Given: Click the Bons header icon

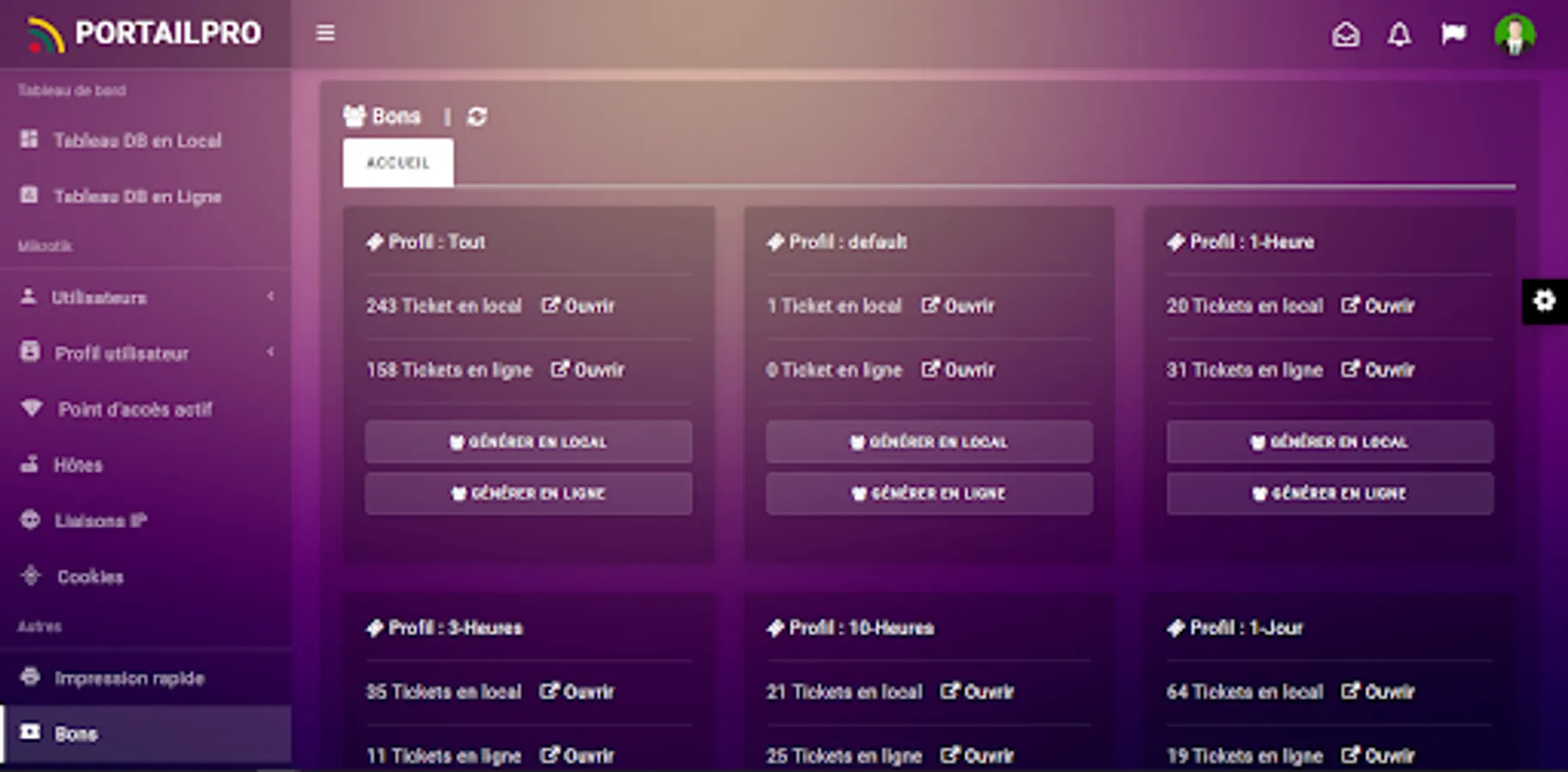Looking at the screenshot, I should 355,116.
